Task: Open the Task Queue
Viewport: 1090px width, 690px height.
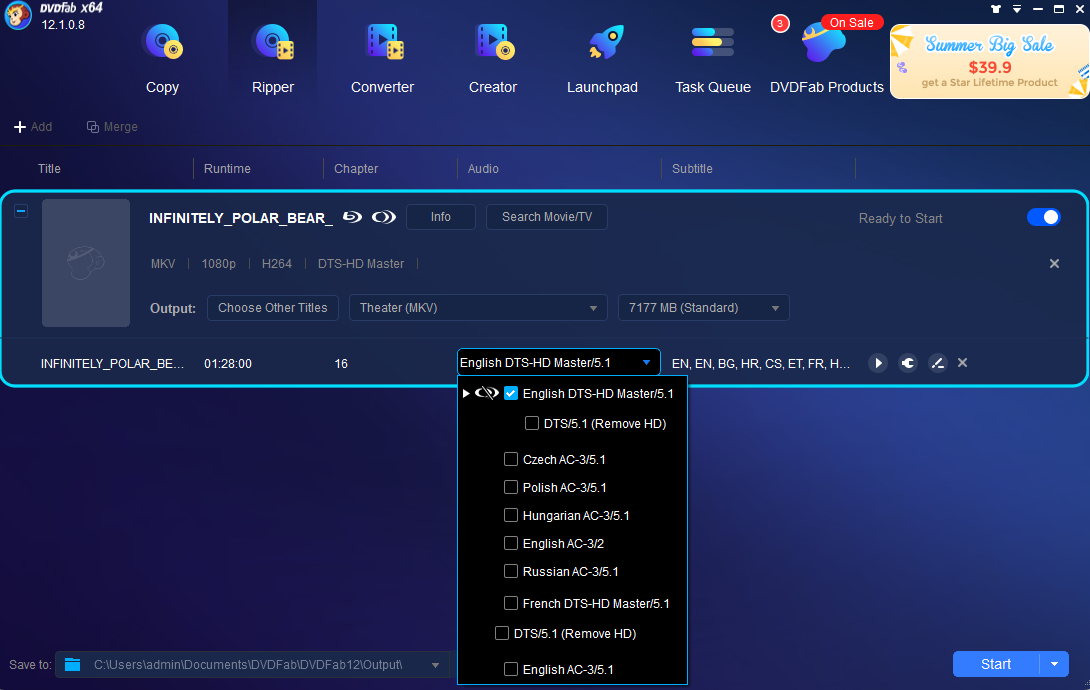Action: click(x=712, y=56)
